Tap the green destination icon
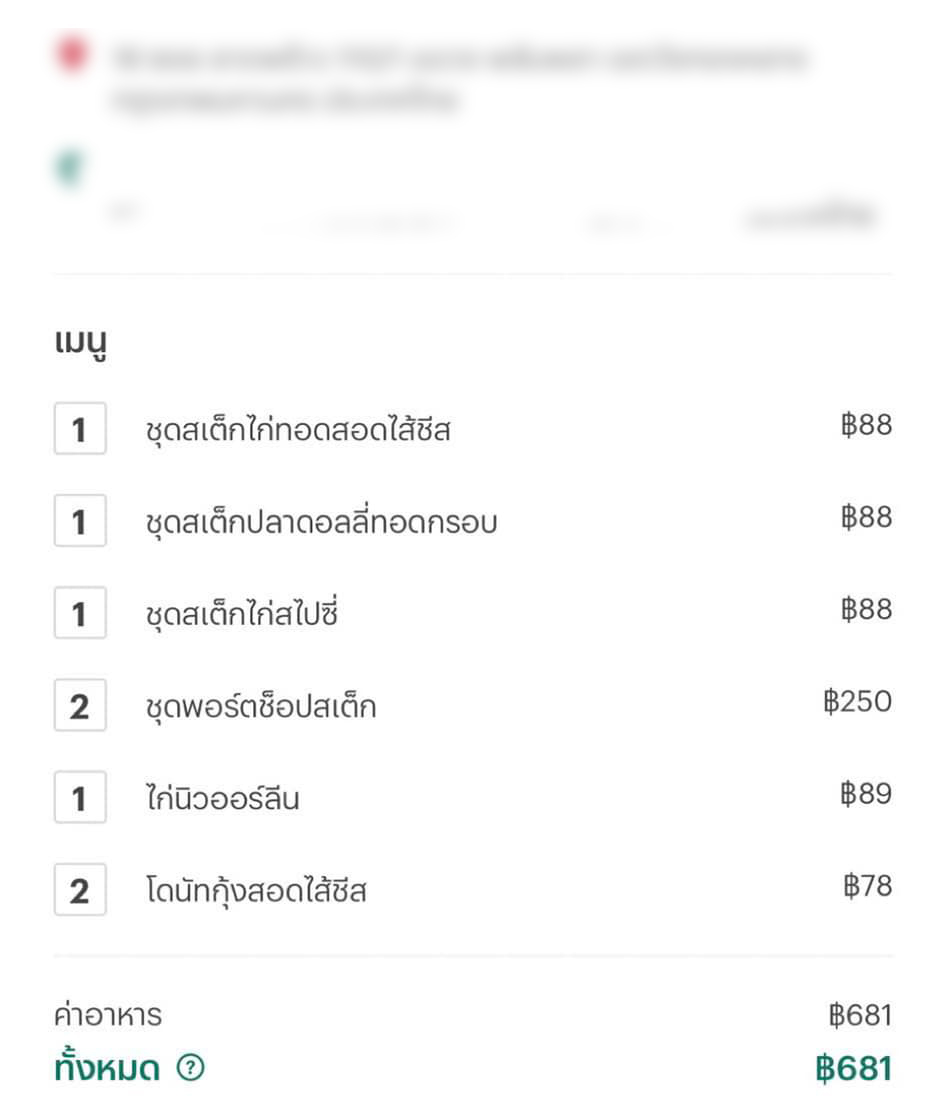The width and height of the screenshot is (946, 1120). click(x=69, y=167)
